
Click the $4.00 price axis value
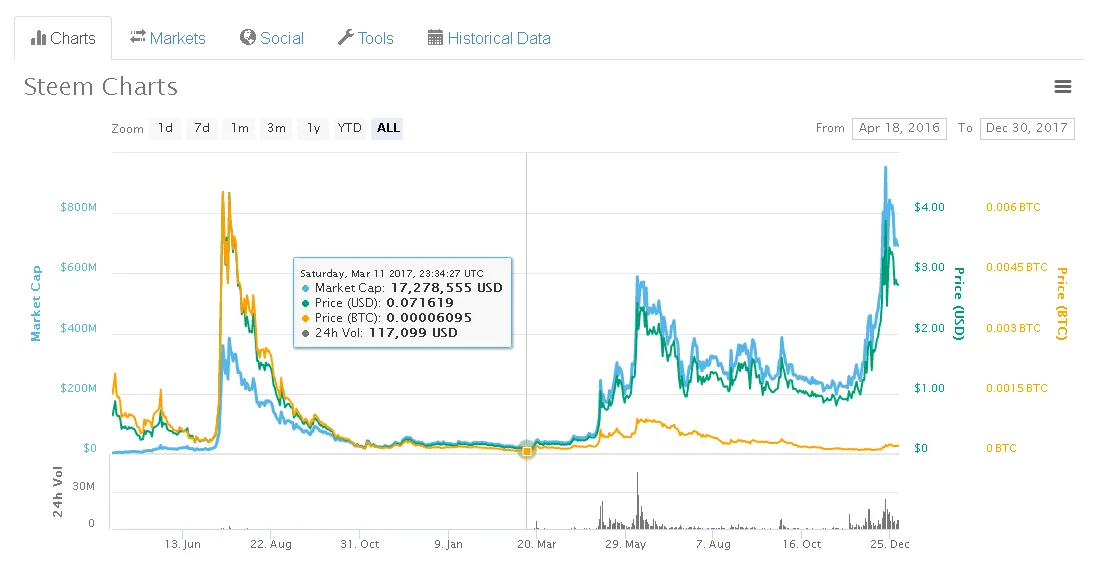929,207
